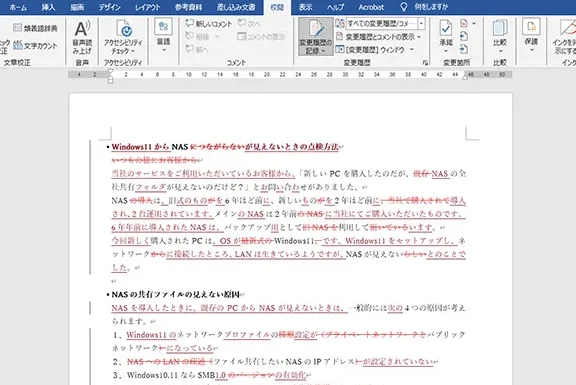The width and height of the screenshot is (576, 385).
Task: Switch to the レイアウト tab
Action: click(x=148, y=7)
